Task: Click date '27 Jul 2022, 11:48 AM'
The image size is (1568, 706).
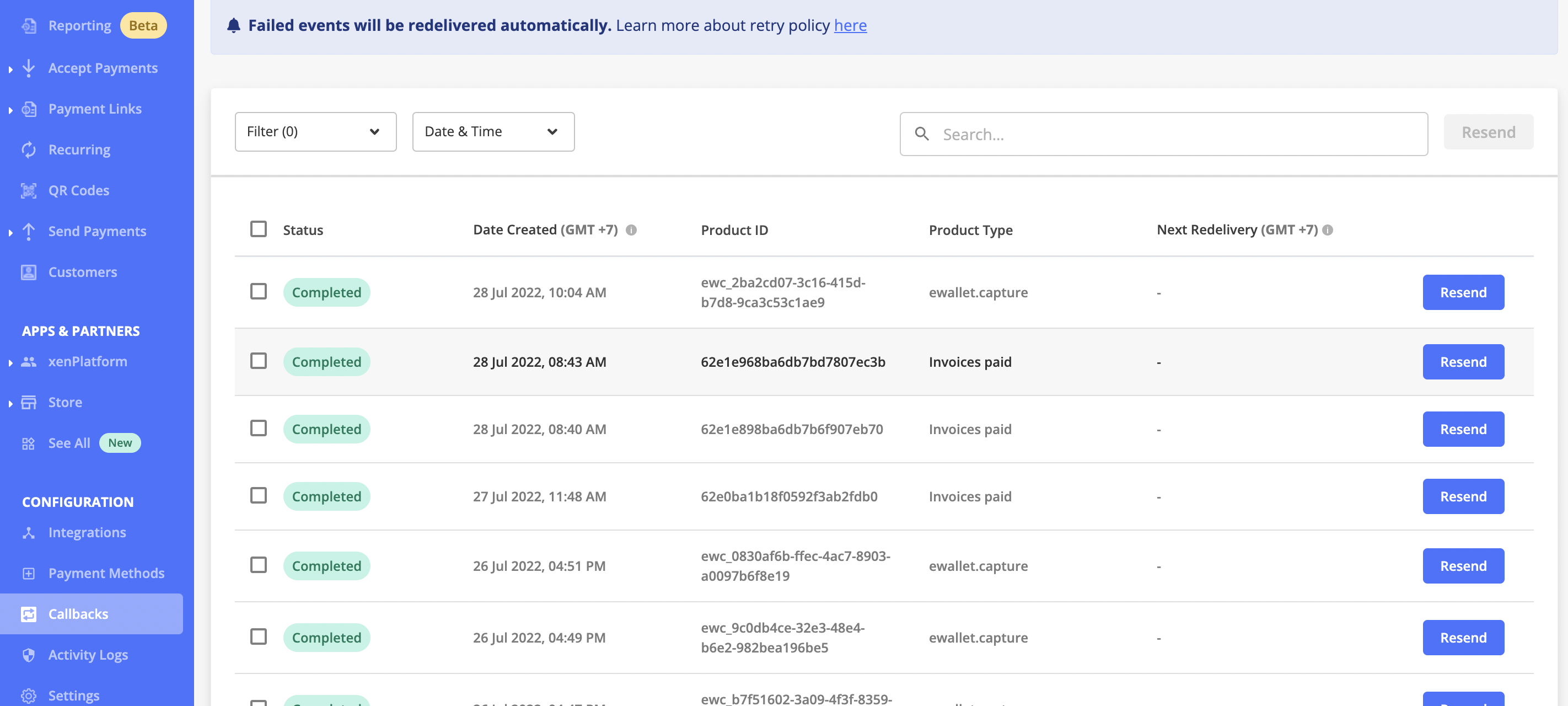Action: click(x=540, y=496)
